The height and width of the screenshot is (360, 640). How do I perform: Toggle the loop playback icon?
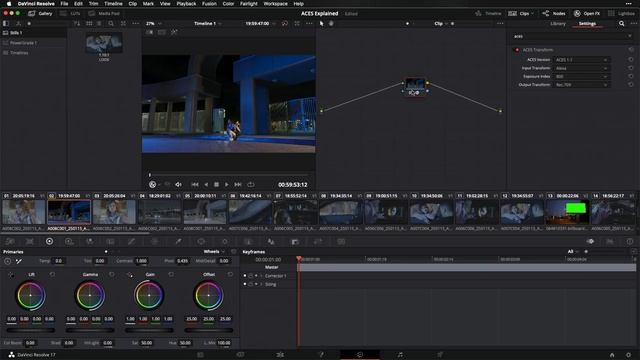pyautogui.click(x=251, y=185)
